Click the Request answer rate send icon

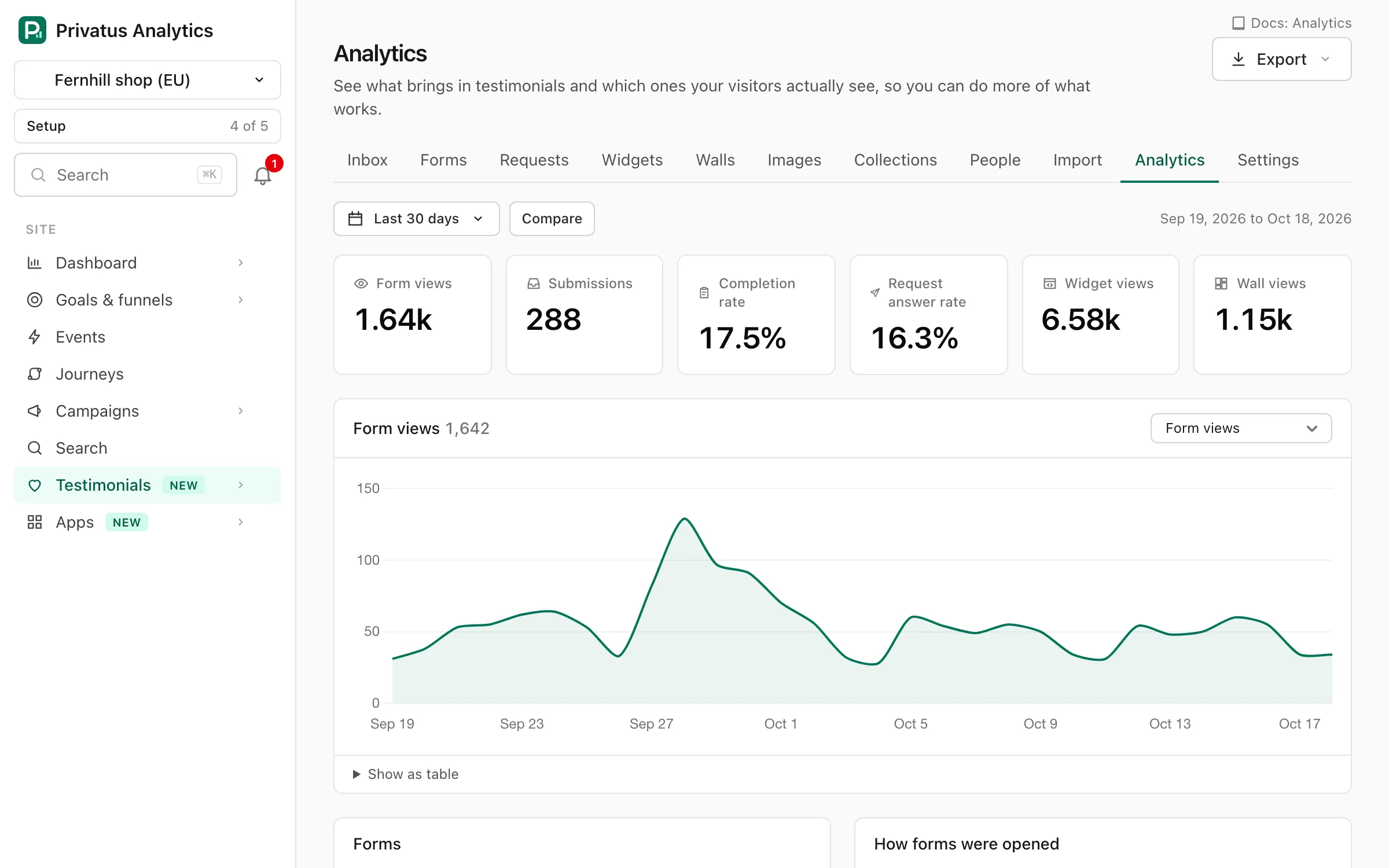(x=875, y=293)
